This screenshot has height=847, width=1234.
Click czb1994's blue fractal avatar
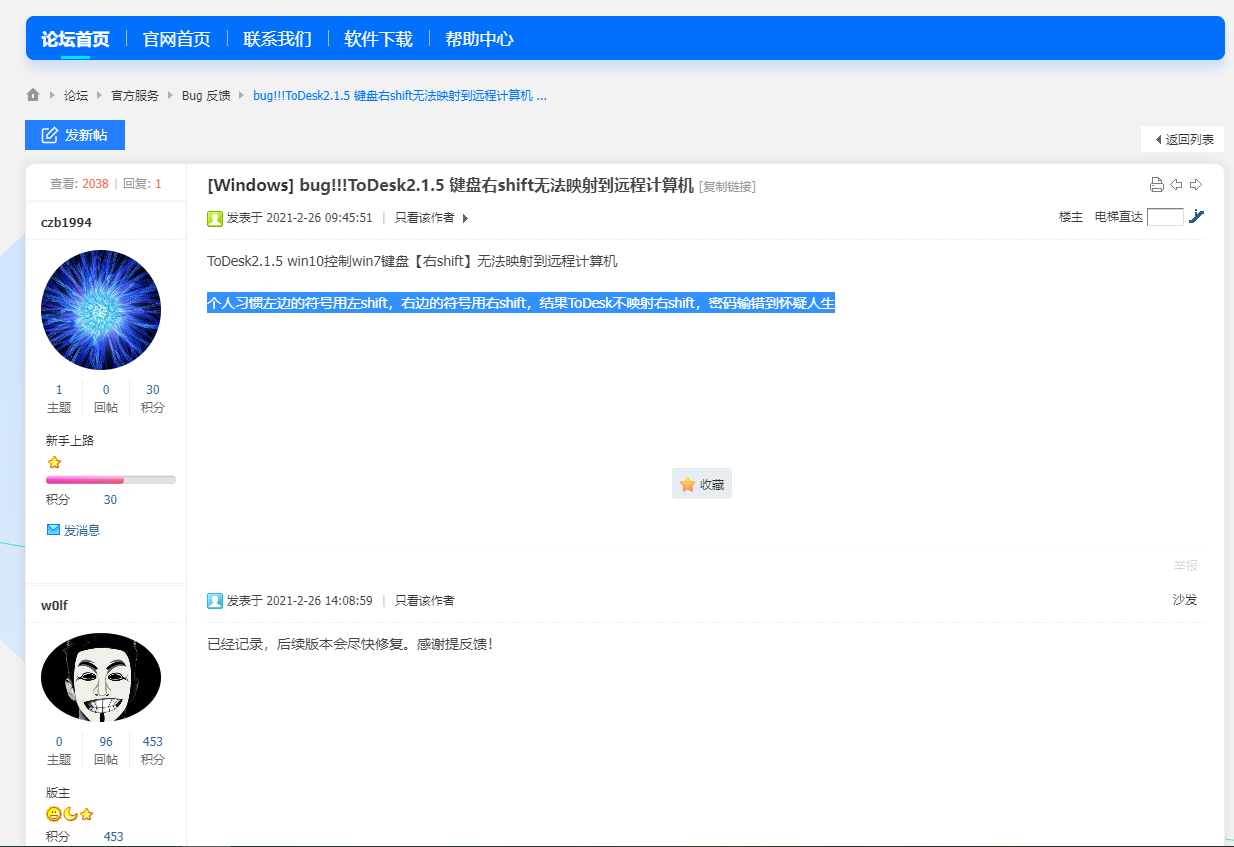point(101,310)
